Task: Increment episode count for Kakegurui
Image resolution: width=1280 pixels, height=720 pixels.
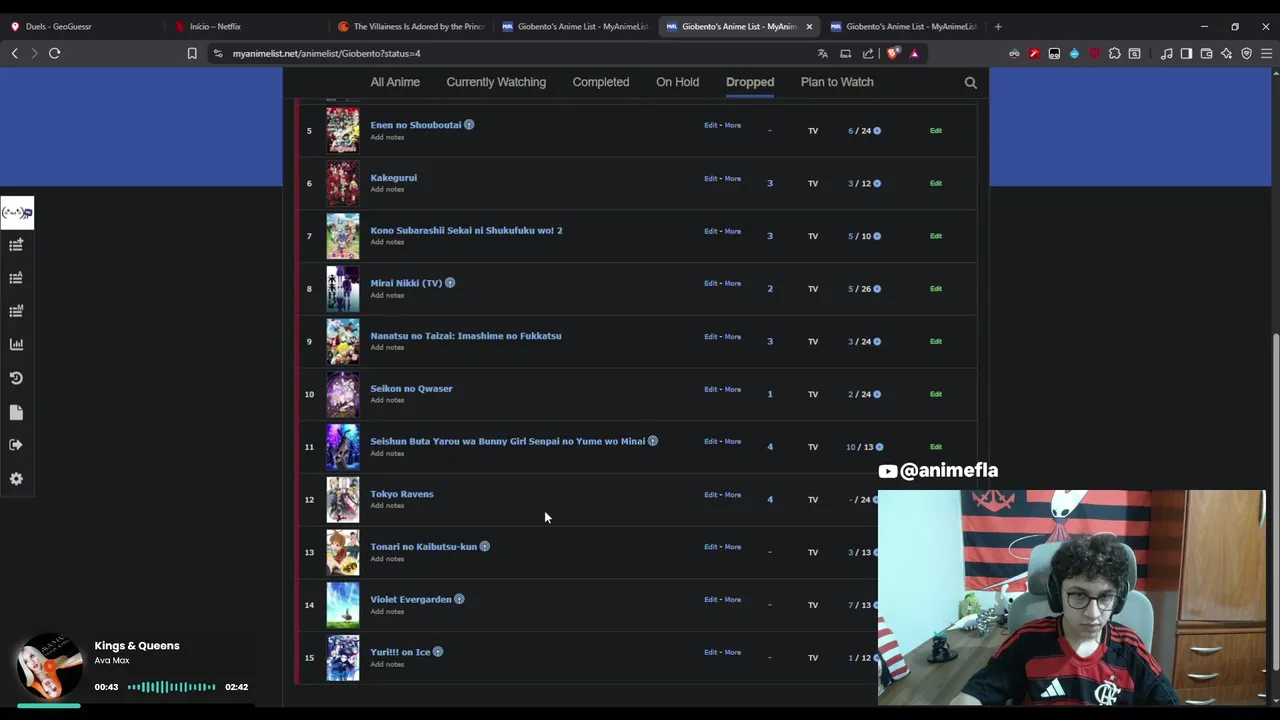Action: click(x=877, y=183)
